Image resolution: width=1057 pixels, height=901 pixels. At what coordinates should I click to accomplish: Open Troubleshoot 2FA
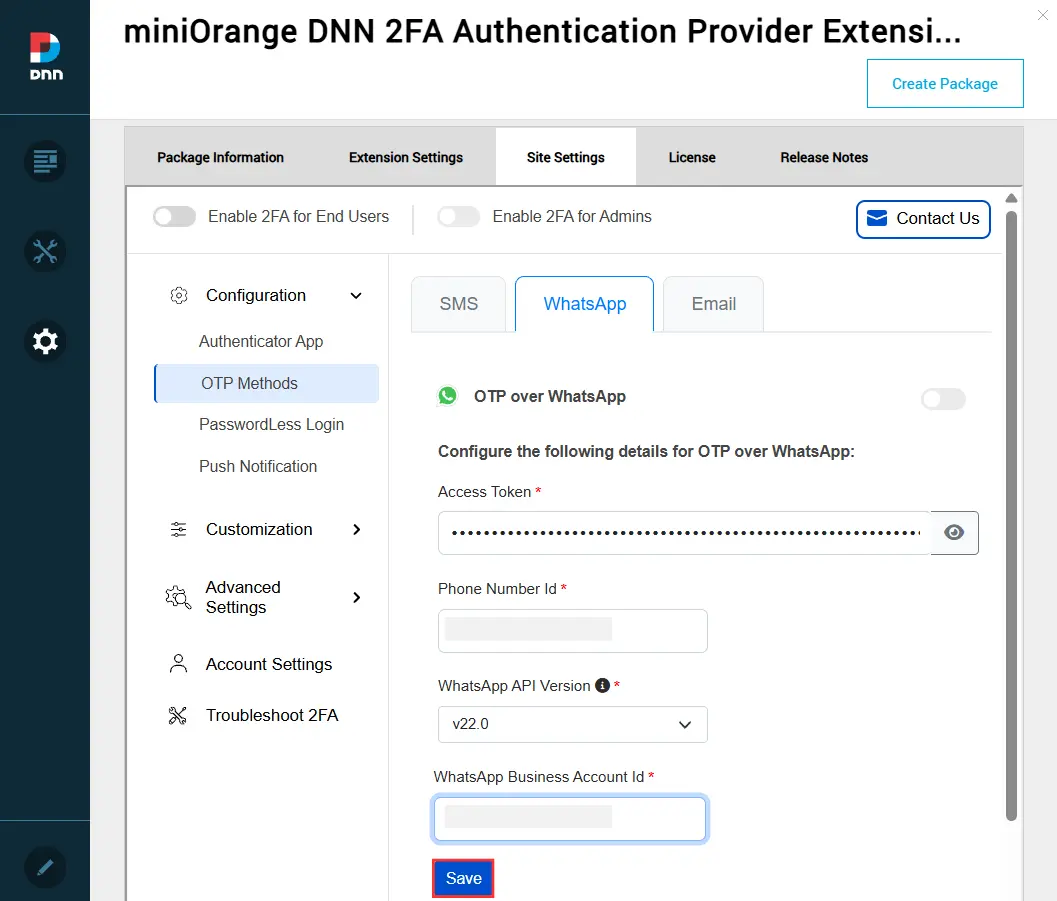pyautogui.click(x=272, y=715)
